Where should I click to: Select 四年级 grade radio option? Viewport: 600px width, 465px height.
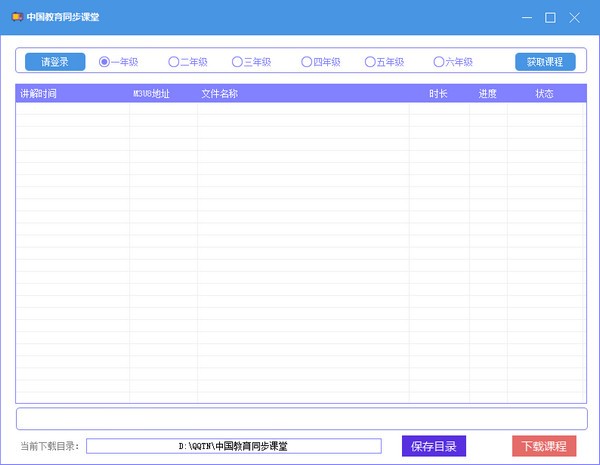[306, 62]
